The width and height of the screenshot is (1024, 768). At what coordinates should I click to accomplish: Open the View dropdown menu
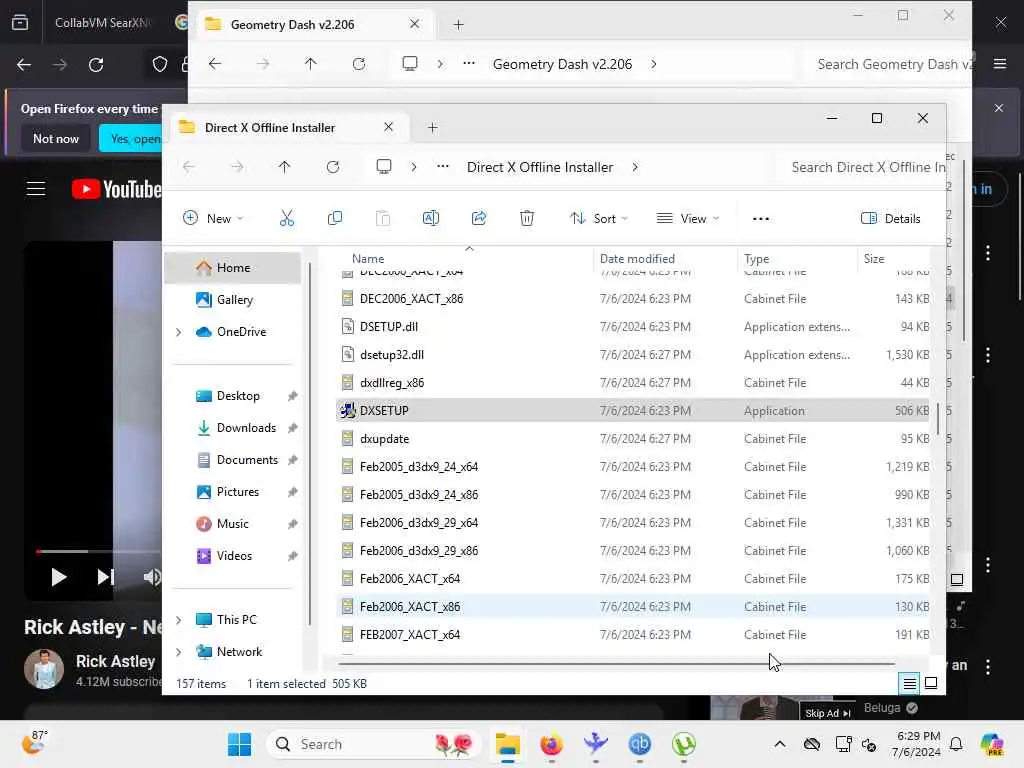click(x=688, y=218)
